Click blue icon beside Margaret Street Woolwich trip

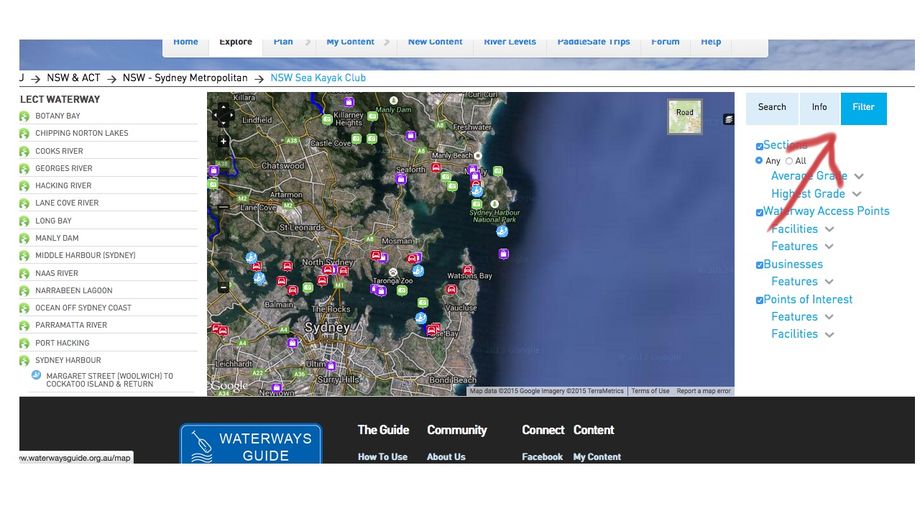[36, 375]
